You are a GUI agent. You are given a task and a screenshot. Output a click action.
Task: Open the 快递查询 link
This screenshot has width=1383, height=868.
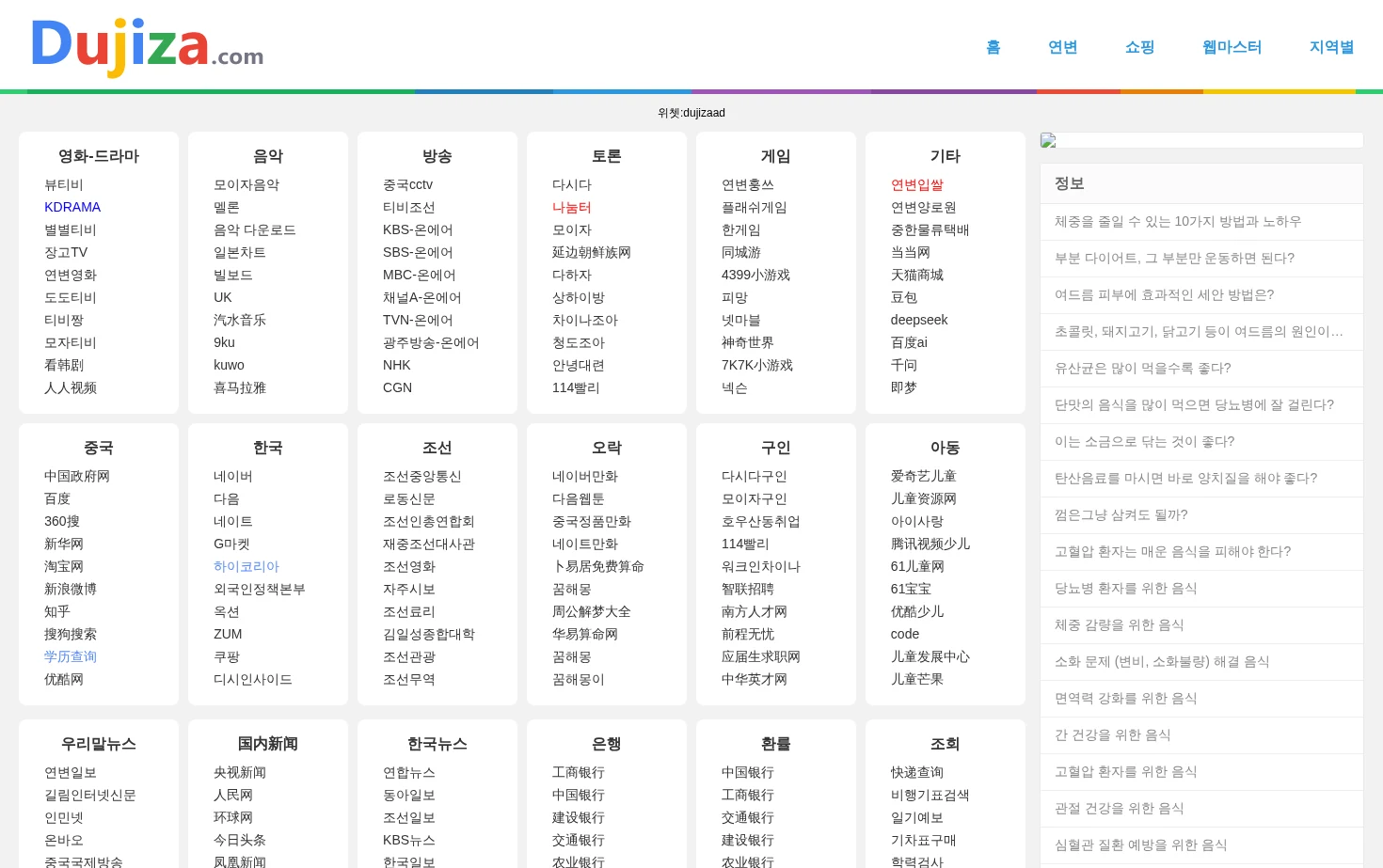917,772
